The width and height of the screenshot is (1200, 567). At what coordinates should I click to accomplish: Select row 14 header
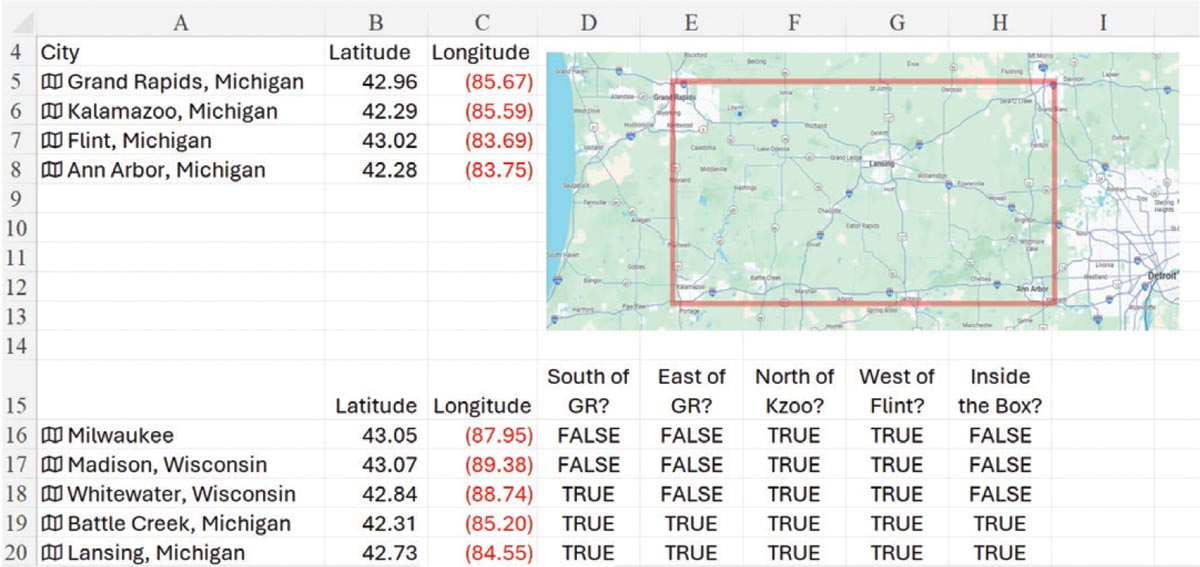(18, 346)
